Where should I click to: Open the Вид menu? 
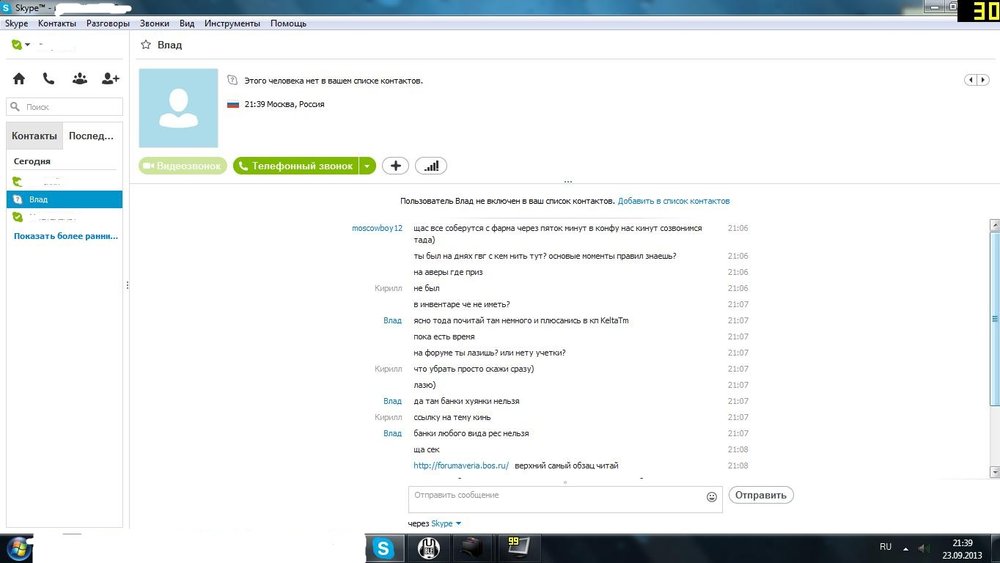coord(187,23)
